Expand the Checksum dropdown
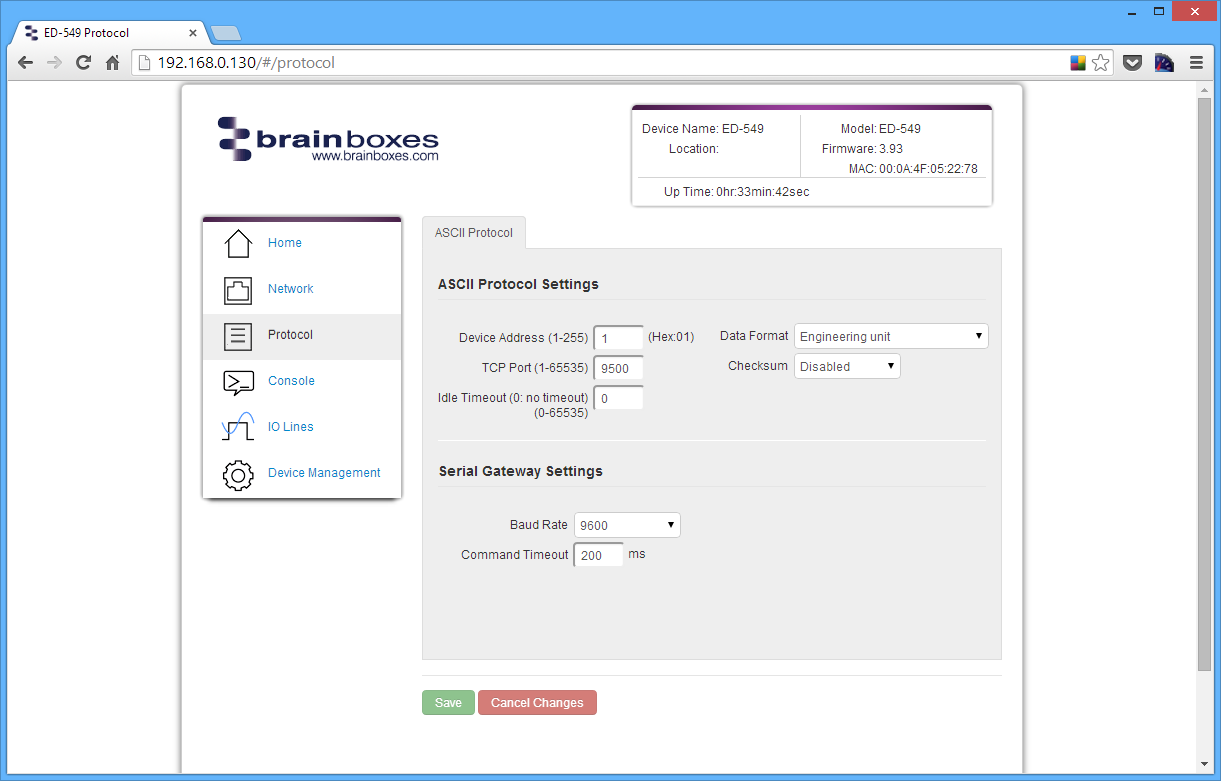The height and width of the screenshot is (781, 1221). (x=846, y=366)
